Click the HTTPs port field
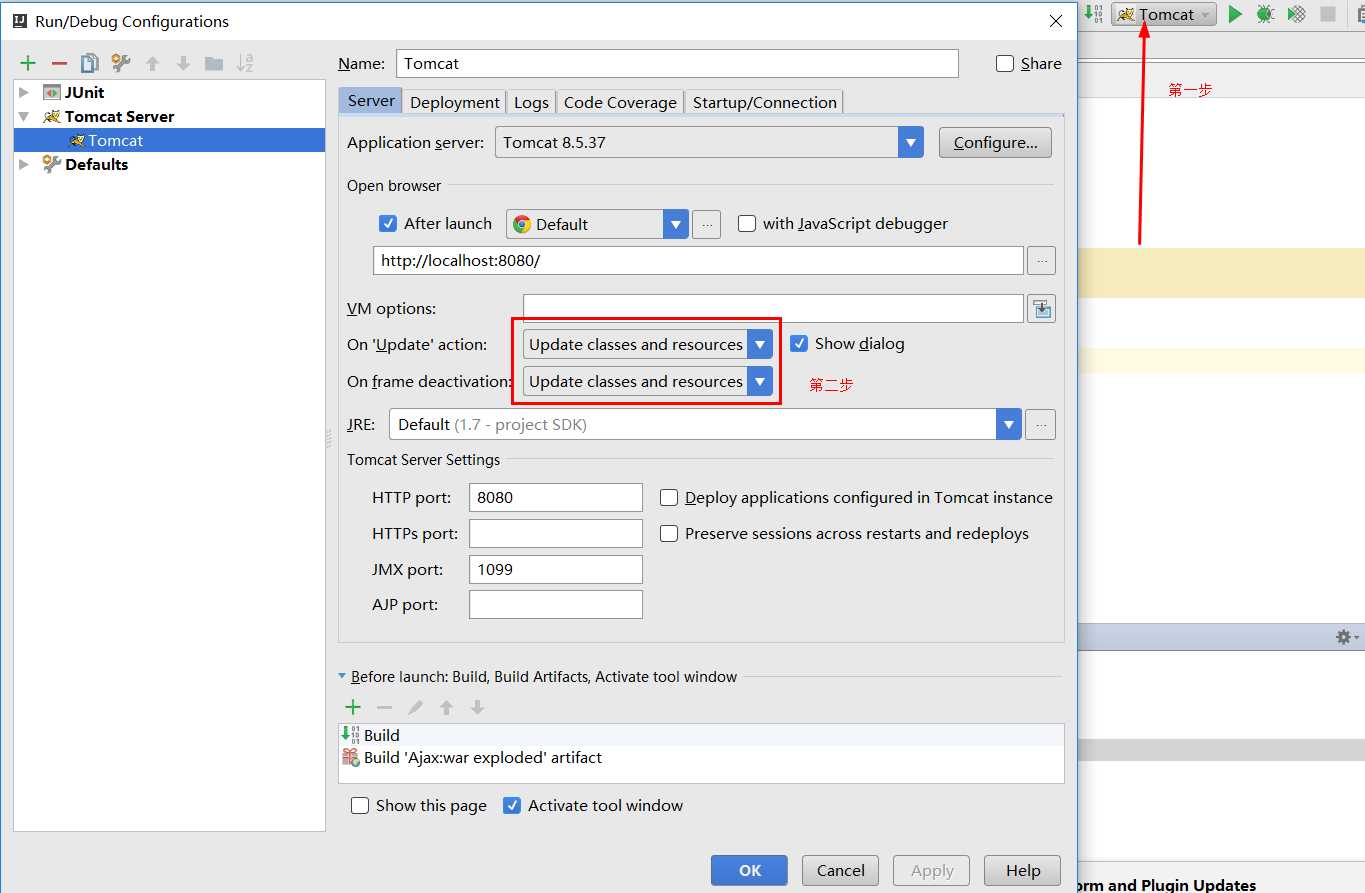 (556, 533)
